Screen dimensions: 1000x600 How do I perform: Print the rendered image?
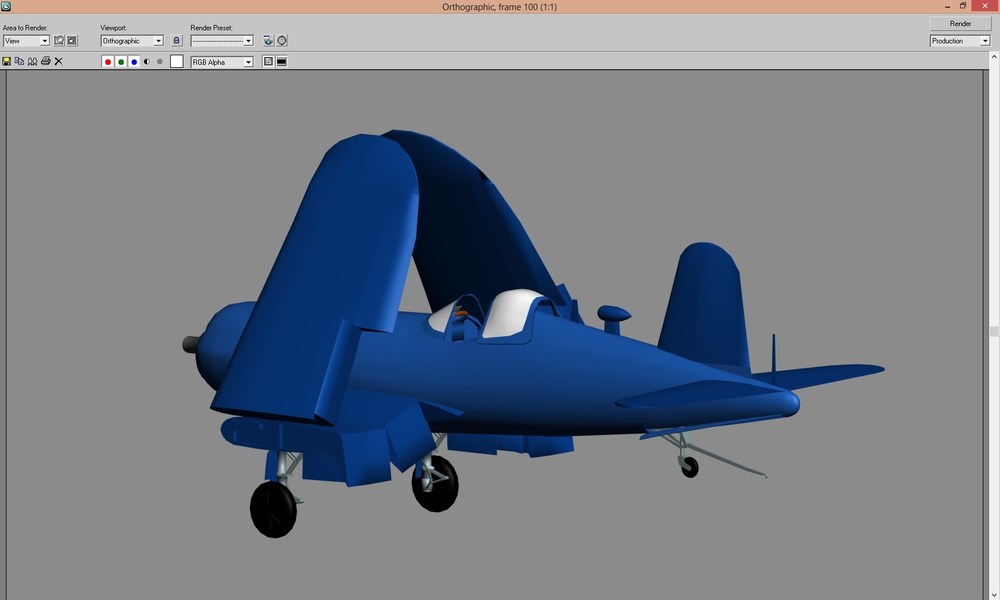pyautogui.click(x=45, y=61)
